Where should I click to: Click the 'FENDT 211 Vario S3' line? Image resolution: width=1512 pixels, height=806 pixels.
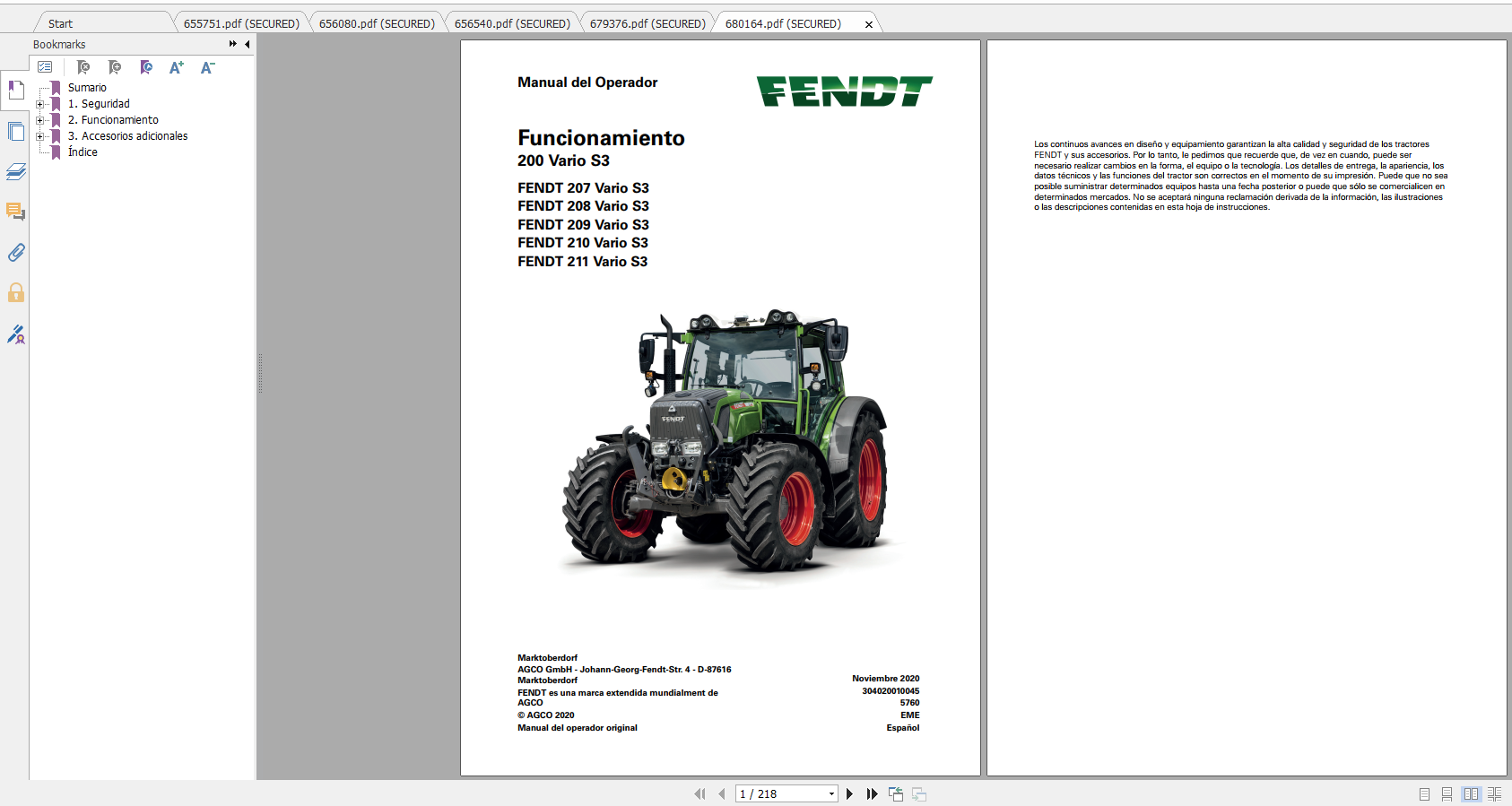click(x=582, y=262)
